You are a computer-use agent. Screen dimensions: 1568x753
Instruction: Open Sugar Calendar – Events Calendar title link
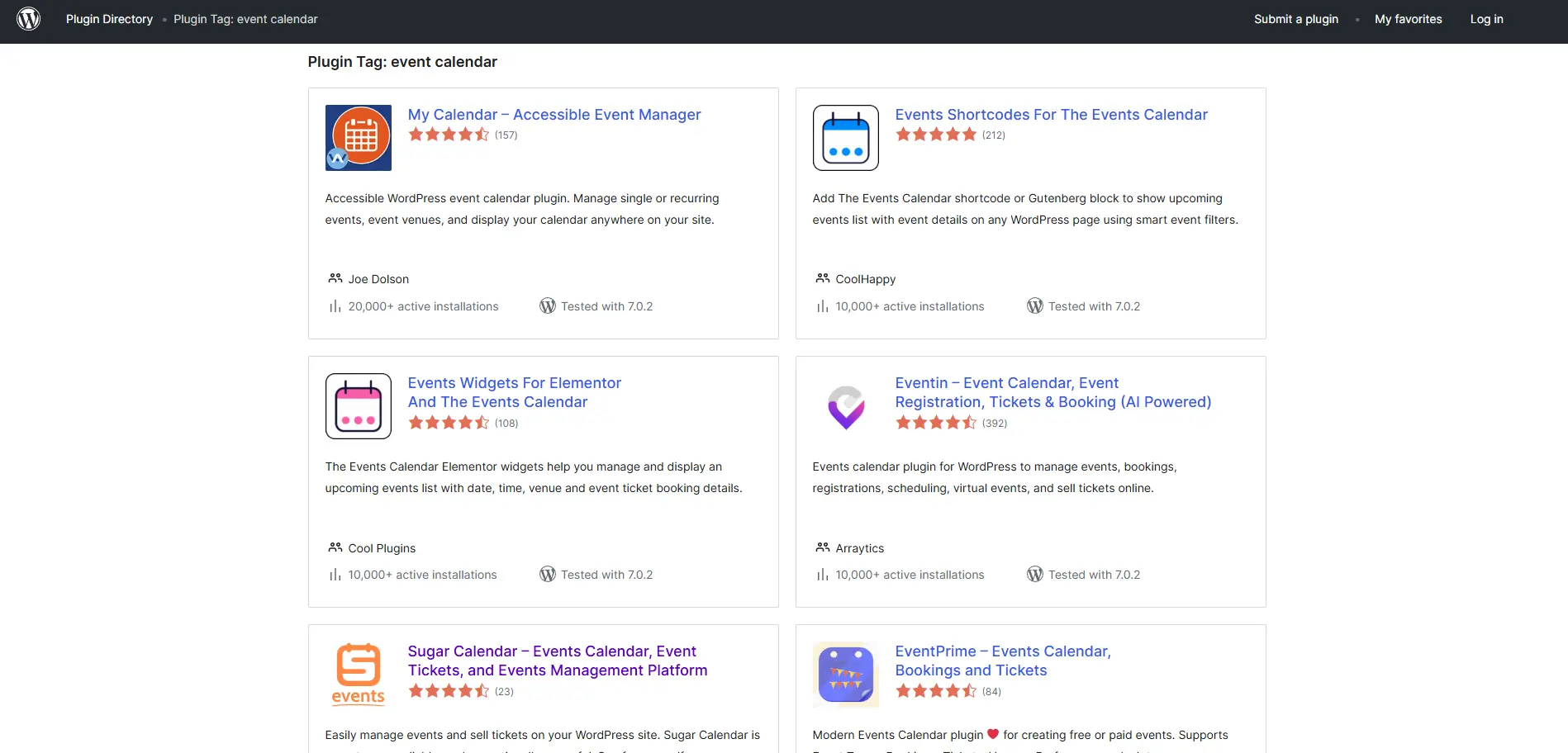pyautogui.click(x=558, y=661)
